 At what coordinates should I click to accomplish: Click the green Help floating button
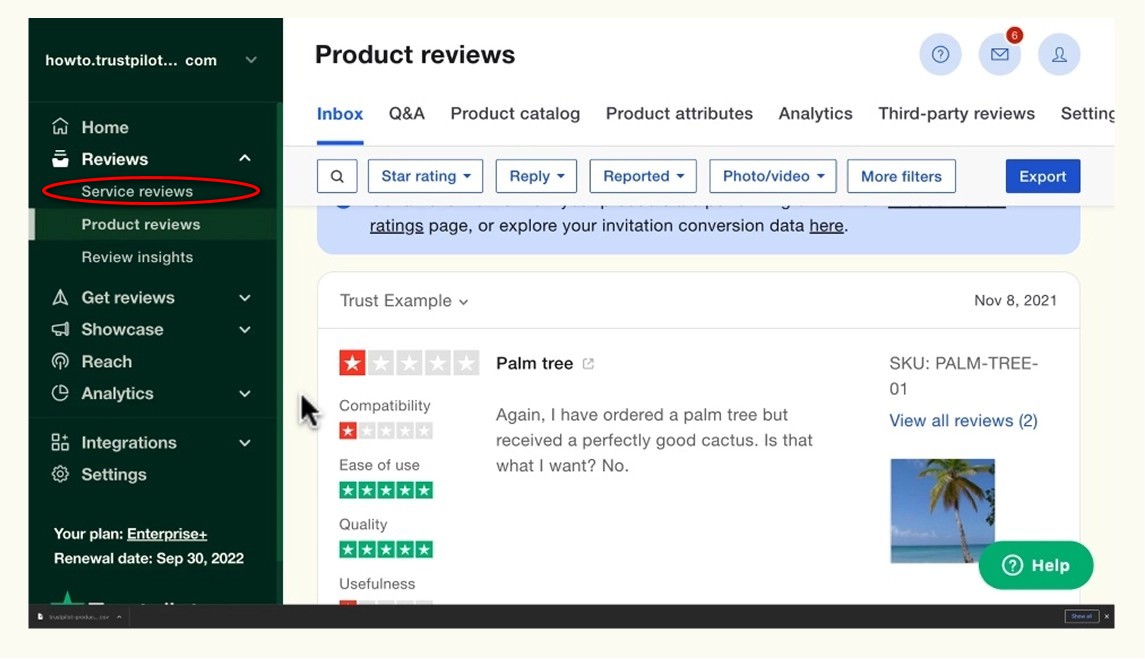coord(1035,565)
